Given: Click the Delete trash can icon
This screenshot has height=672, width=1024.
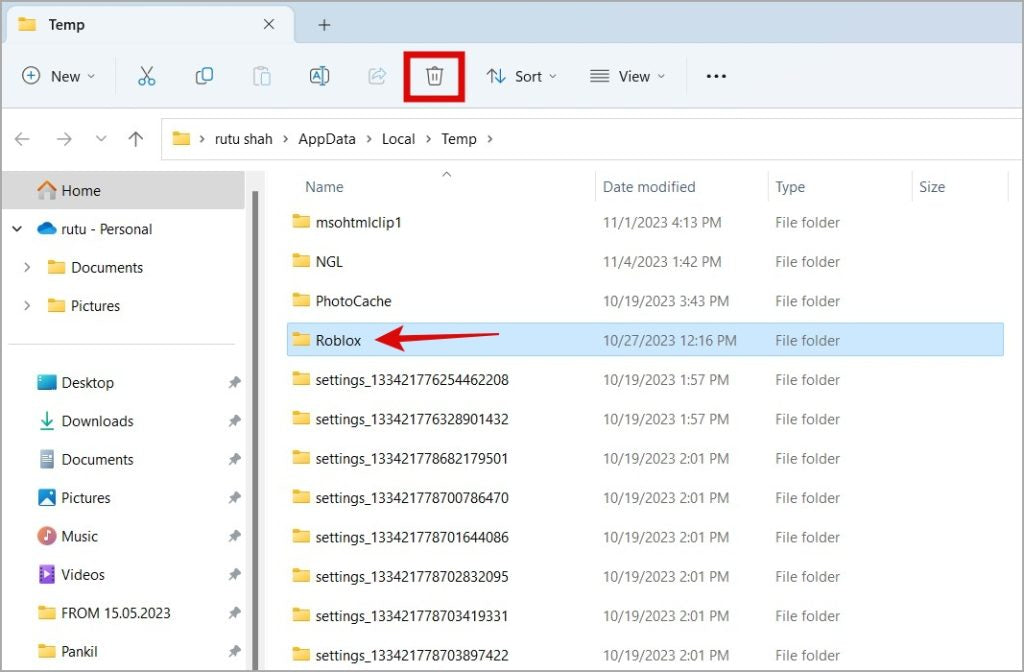Looking at the screenshot, I should 434,76.
